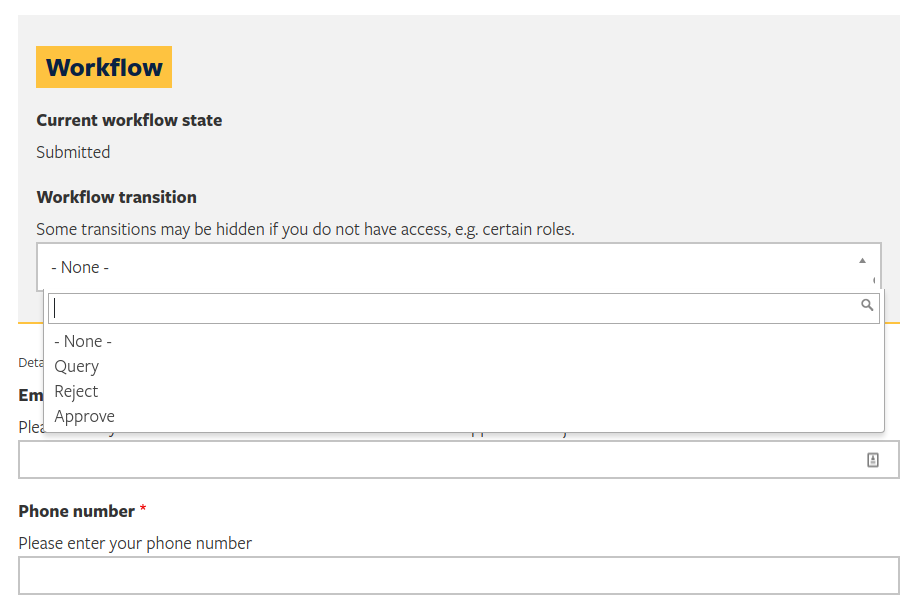The height and width of the screenshot is (607, 910).
Task: Focus the Phone number input field
Action: pyautogui.click(x=458, y=576)
